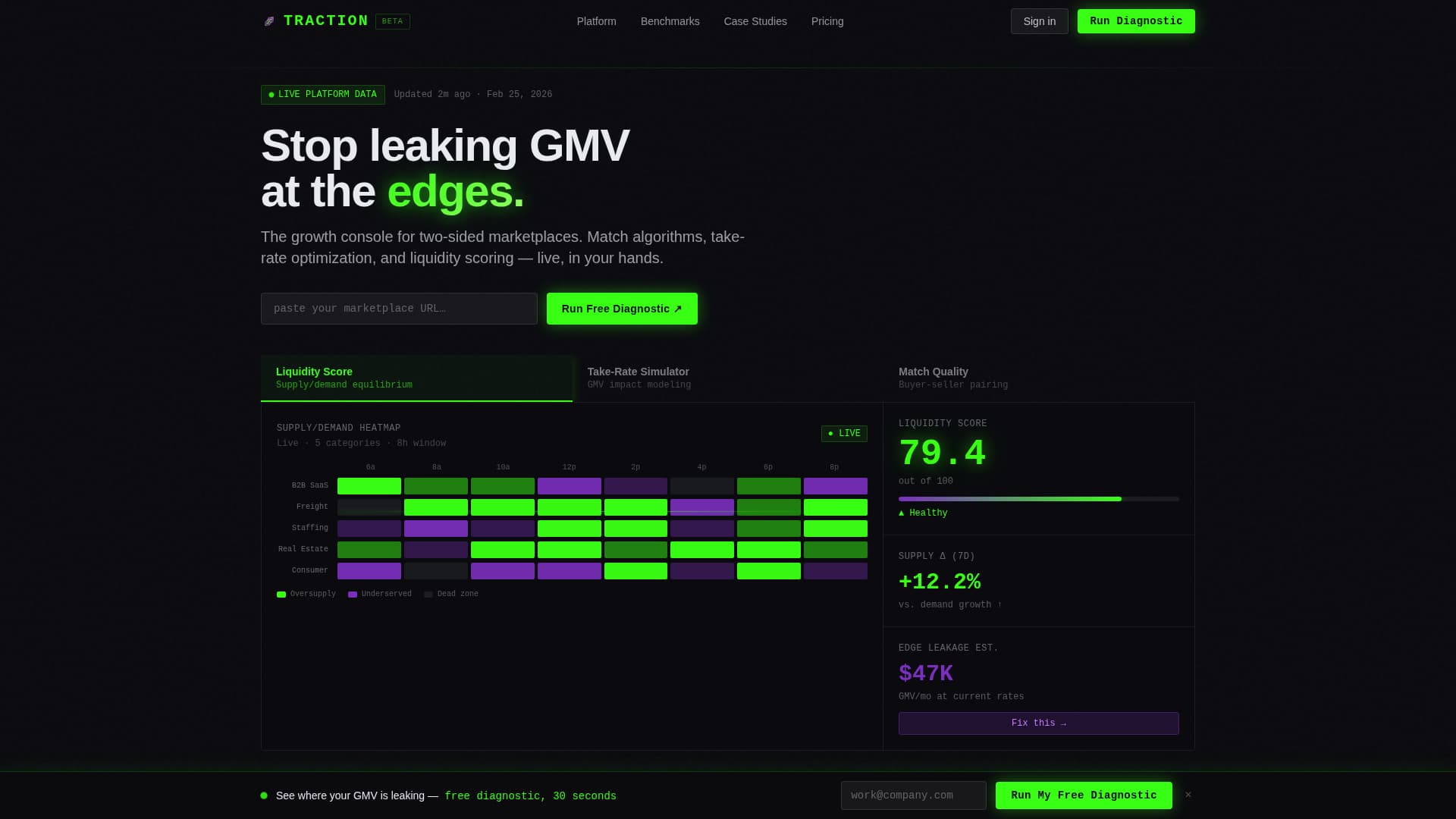Image resolution: width=1456 pixels, height=819 pixels.
Task: Click the BETA badge next to logo
Action: (x=393, y=21)
